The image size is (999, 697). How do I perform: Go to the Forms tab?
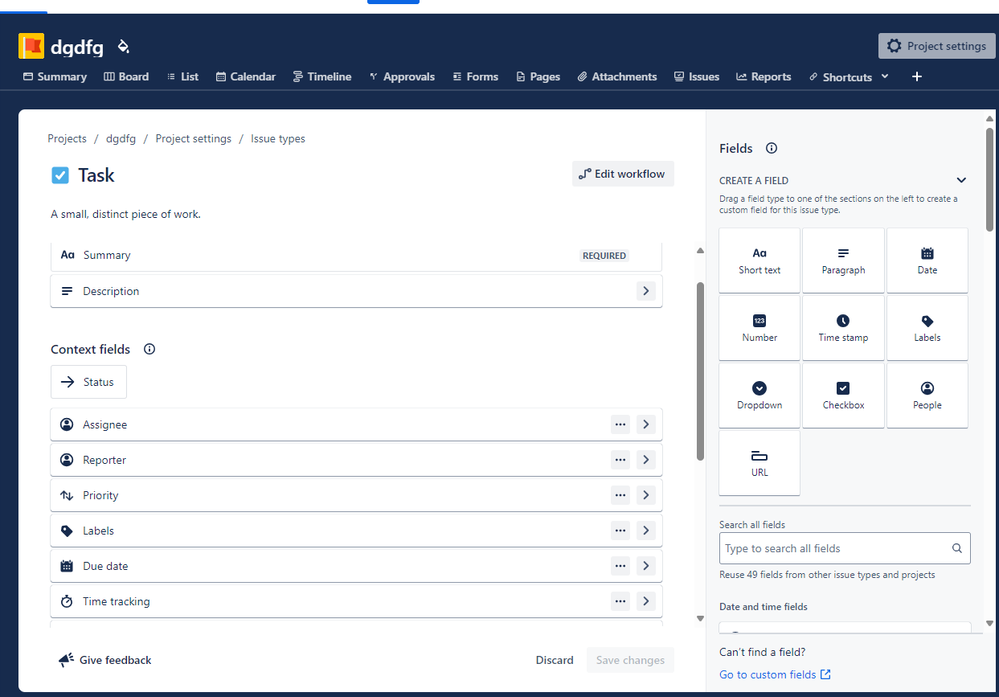[x=475, y=76]
